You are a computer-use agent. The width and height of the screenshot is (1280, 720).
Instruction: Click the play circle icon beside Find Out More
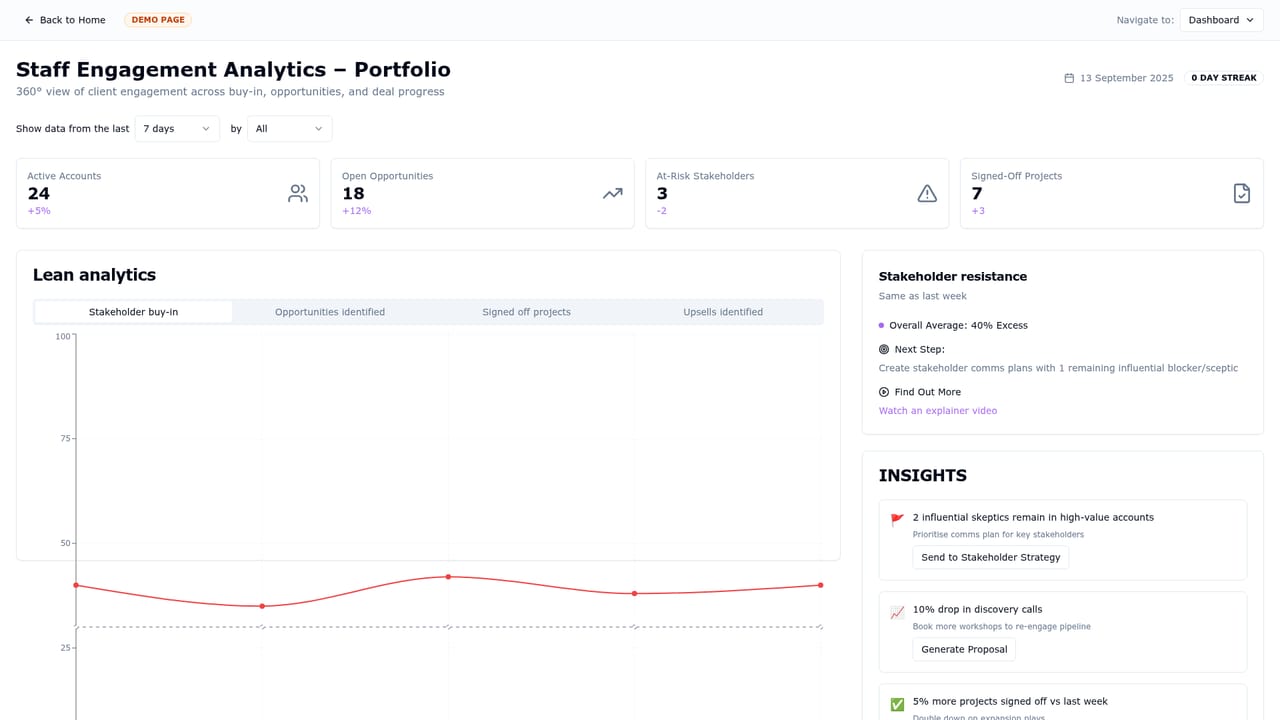tap(884, 392)
